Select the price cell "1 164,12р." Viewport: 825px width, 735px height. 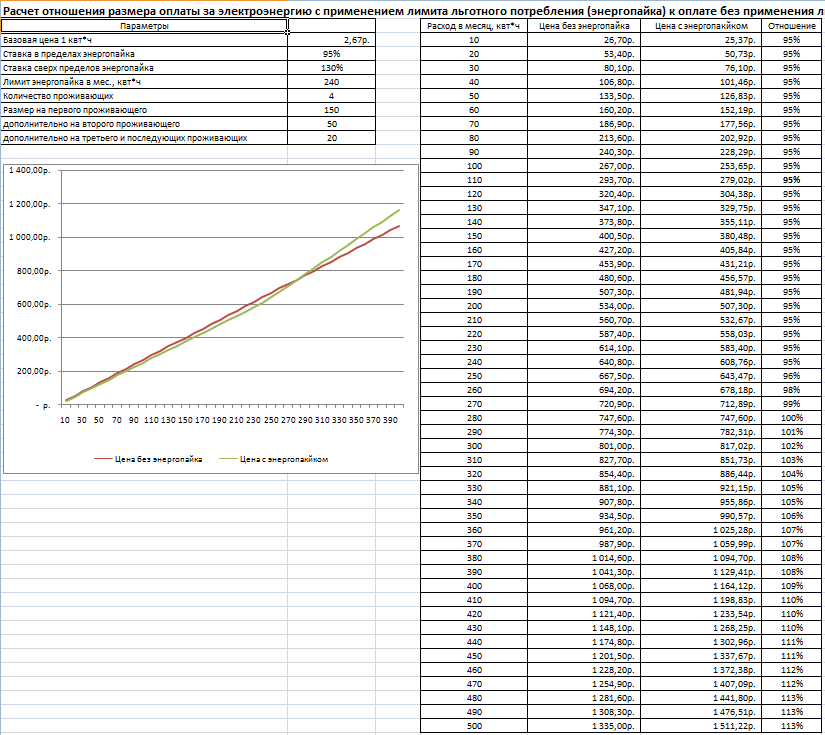(701, 586)
